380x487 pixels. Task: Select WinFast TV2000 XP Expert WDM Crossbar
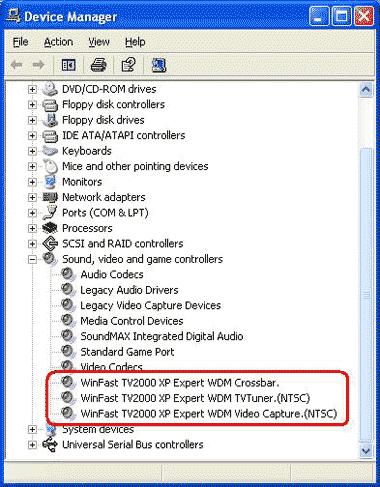coord(180,383)
